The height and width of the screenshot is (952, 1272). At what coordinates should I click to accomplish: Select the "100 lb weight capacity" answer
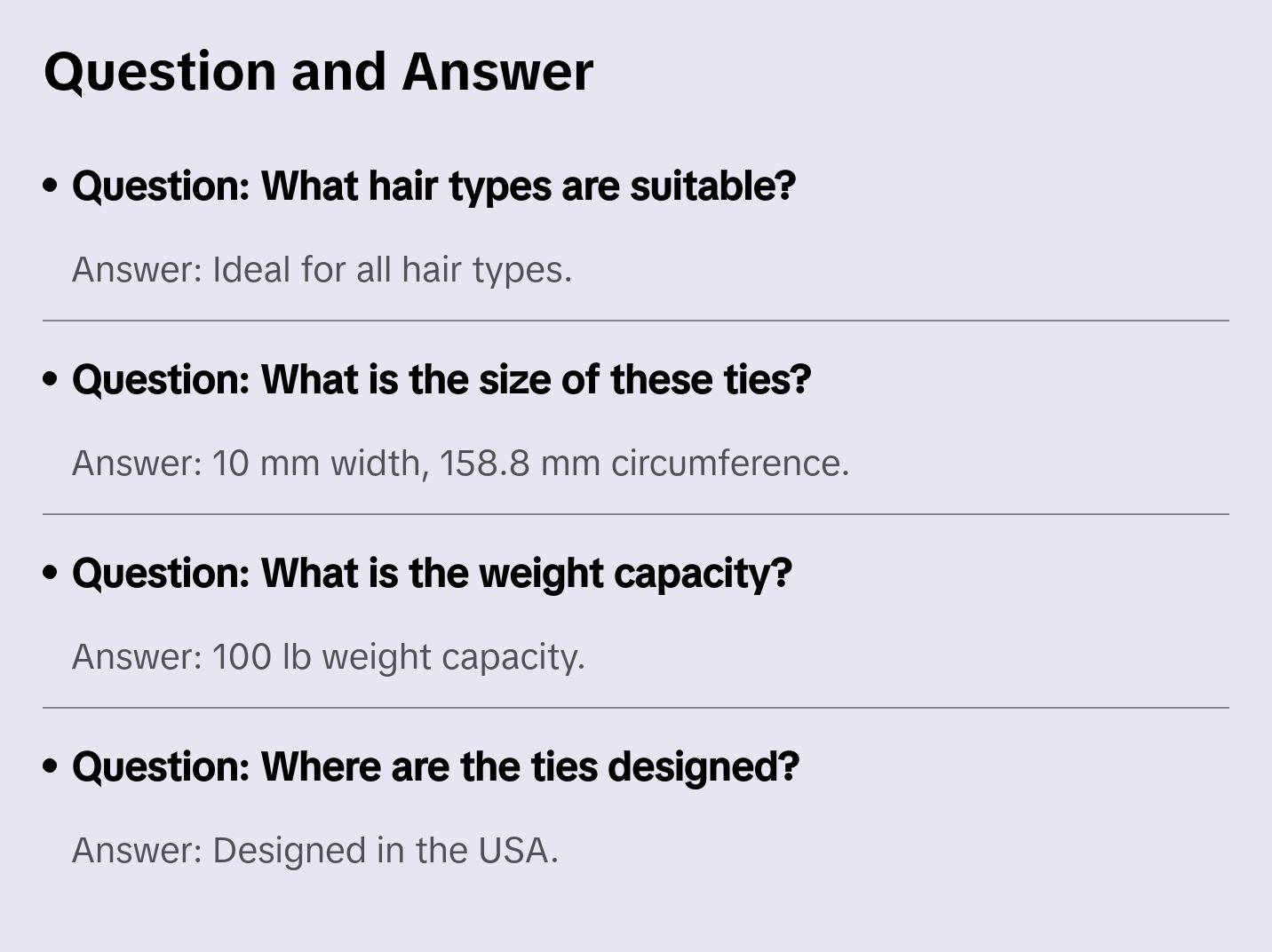(328, 657)
